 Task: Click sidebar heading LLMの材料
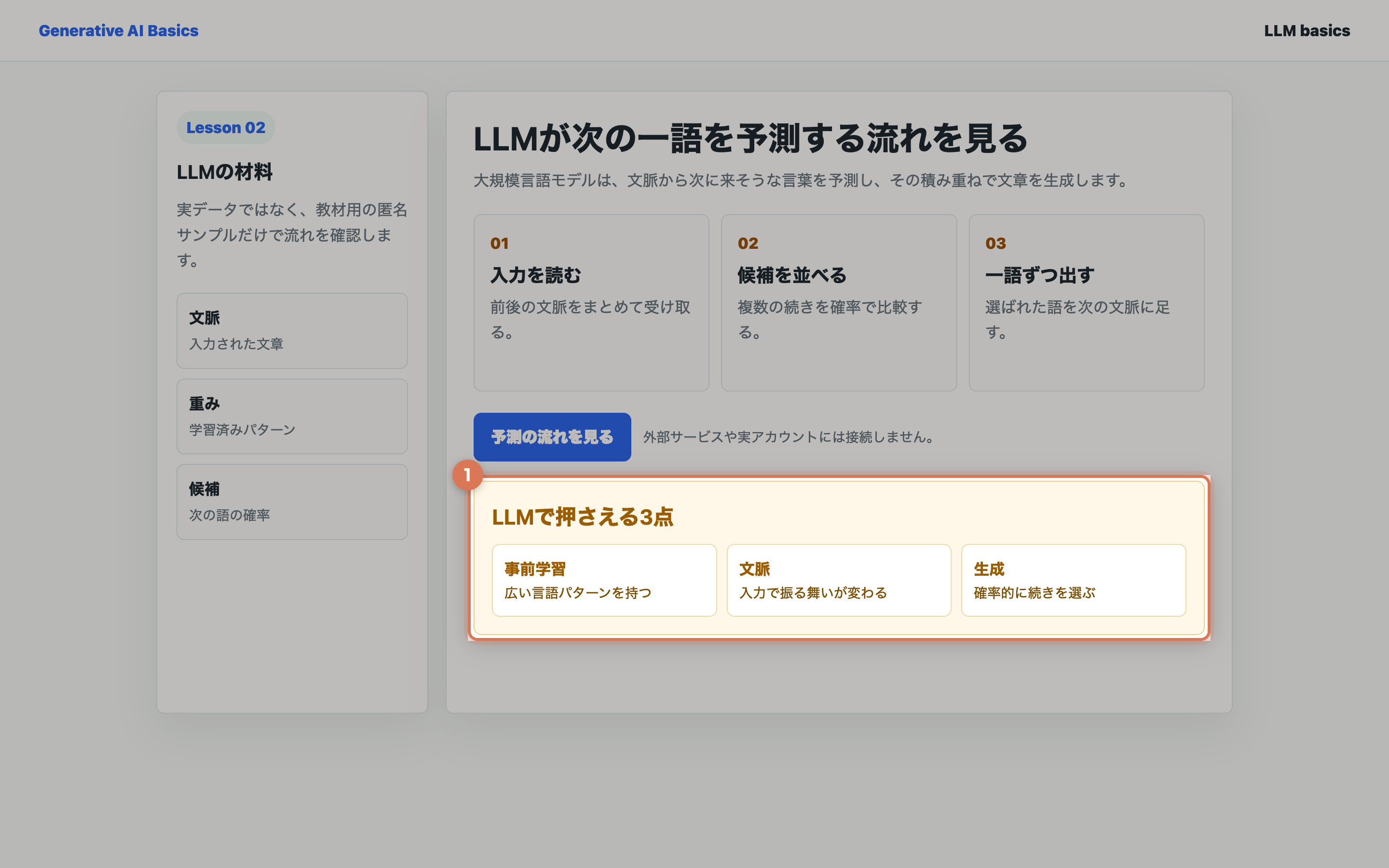[x=224, y=172]
